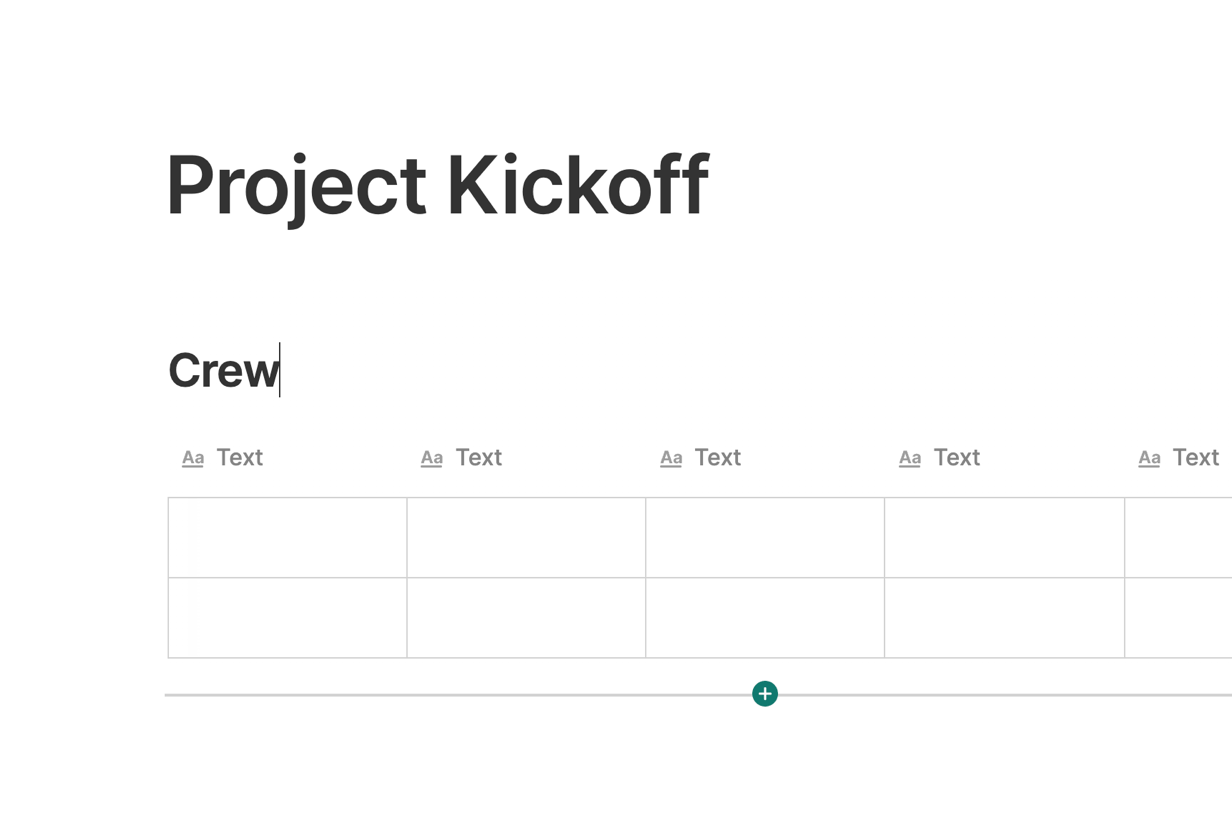Select the second-row cell in the first column
Screen dimensions: 1232x836
pos(288,618)
